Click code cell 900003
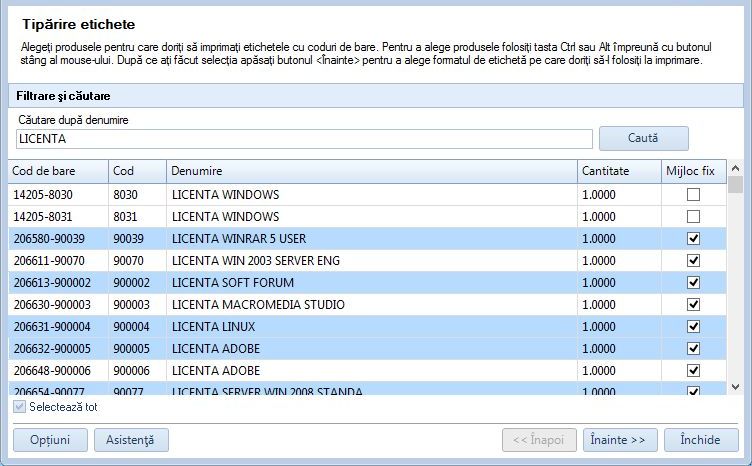 [138, 304]
